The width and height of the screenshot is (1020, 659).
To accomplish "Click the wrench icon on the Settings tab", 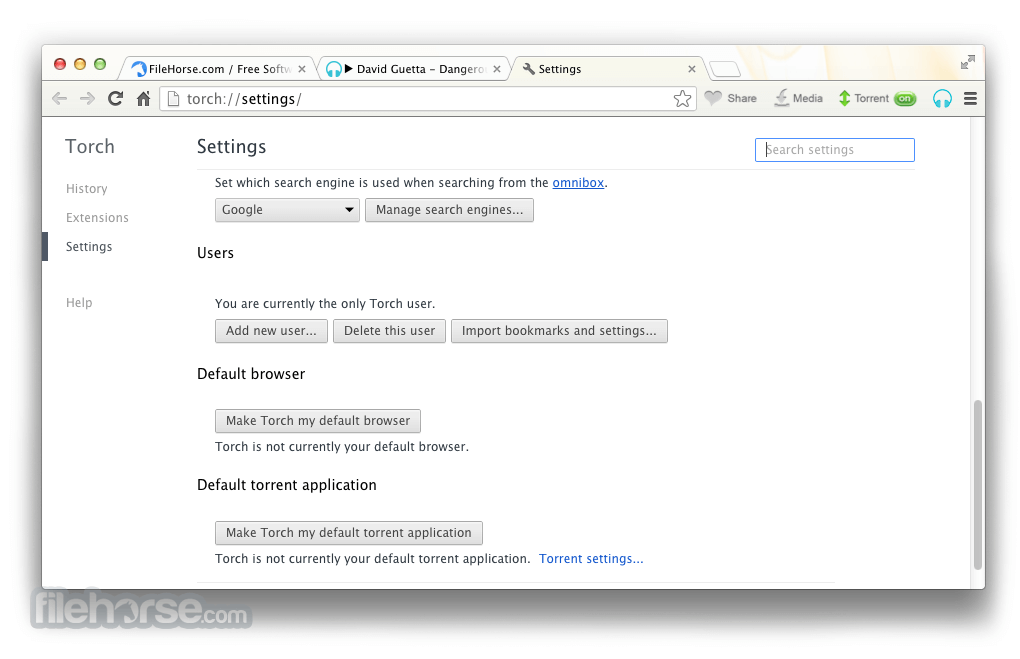I will tap(529, 68).
